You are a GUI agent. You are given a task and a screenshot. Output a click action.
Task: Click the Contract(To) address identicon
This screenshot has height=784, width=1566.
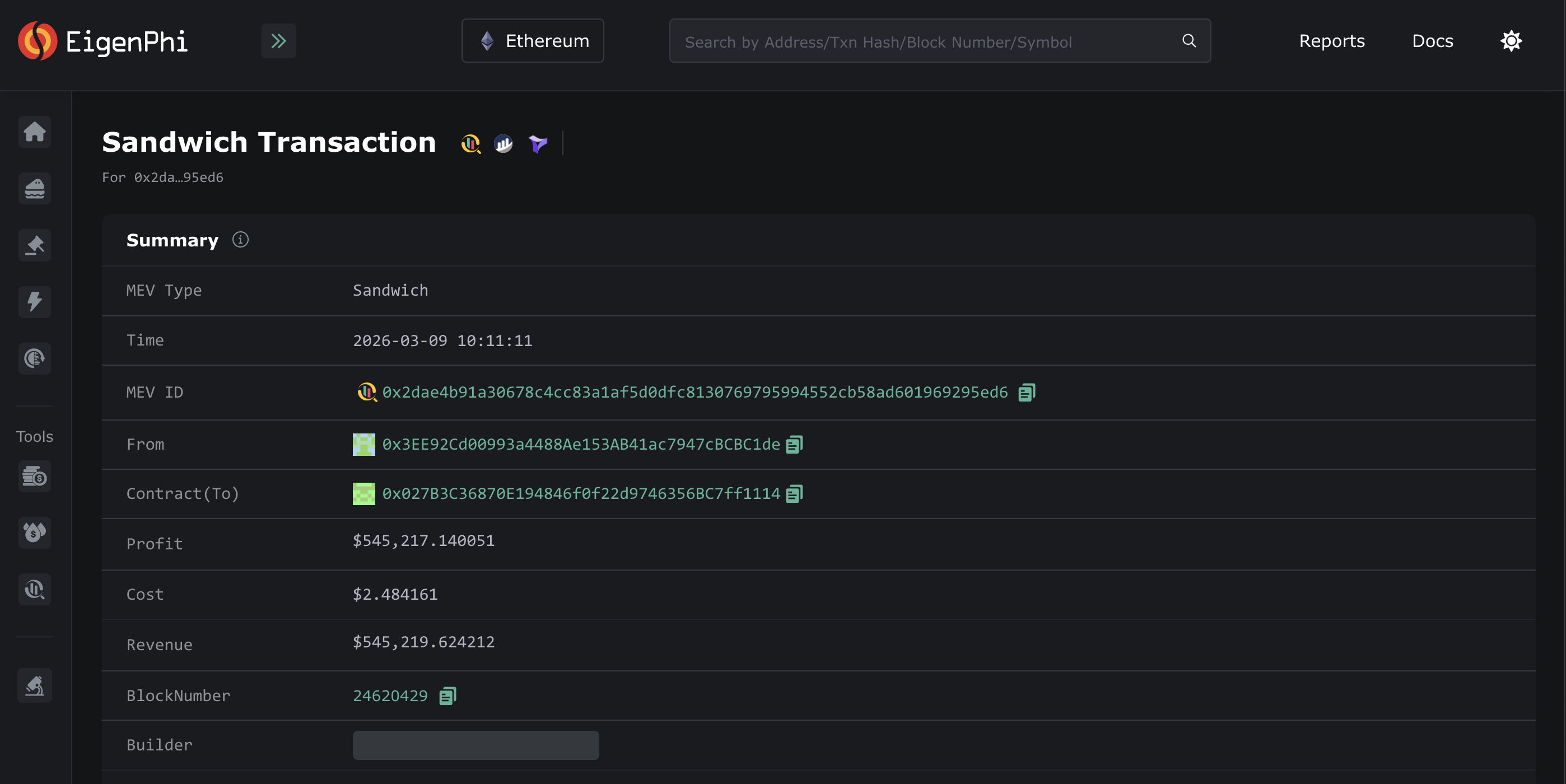363,494
